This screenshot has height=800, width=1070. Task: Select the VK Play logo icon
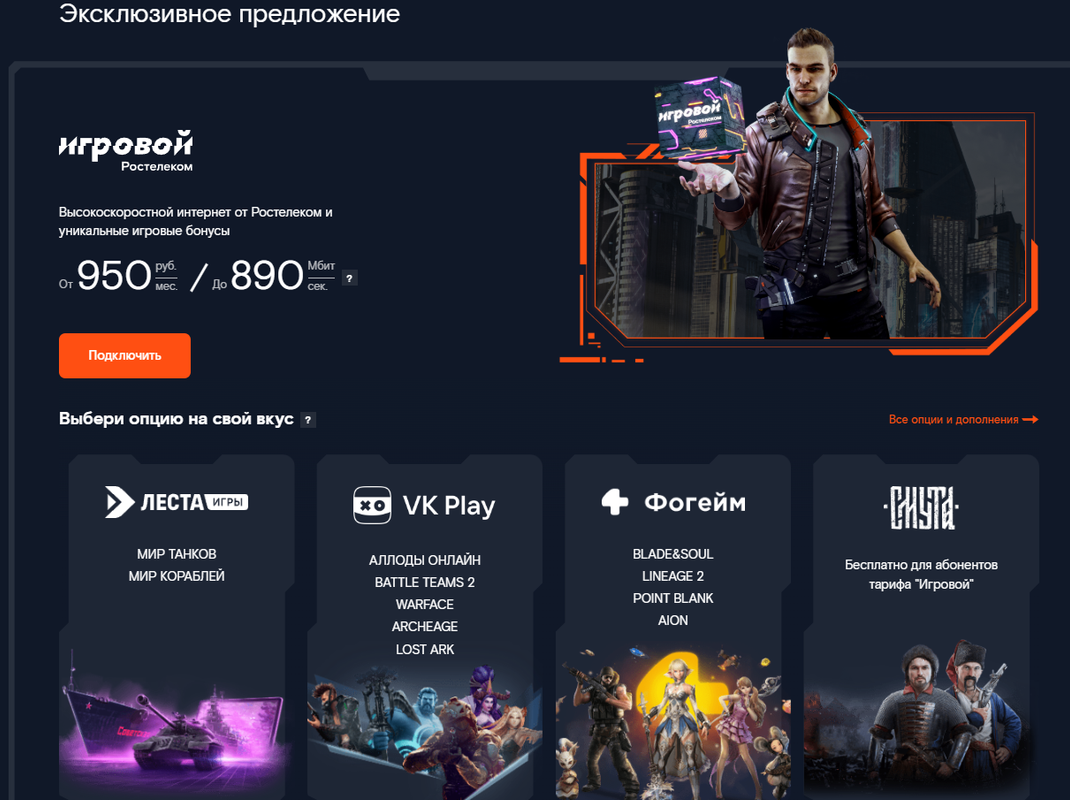tap(372, 505)
